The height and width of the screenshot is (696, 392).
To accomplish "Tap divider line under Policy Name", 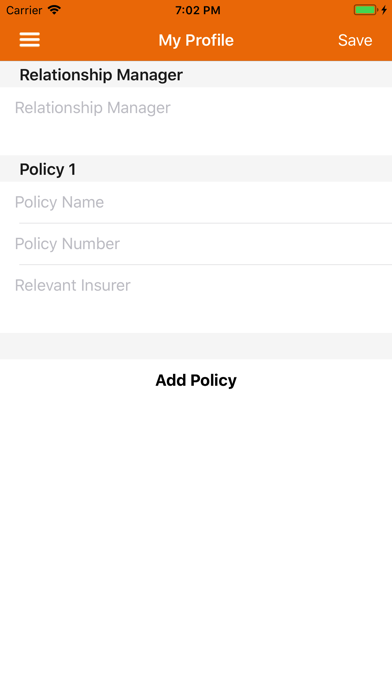I will [205, 223].
